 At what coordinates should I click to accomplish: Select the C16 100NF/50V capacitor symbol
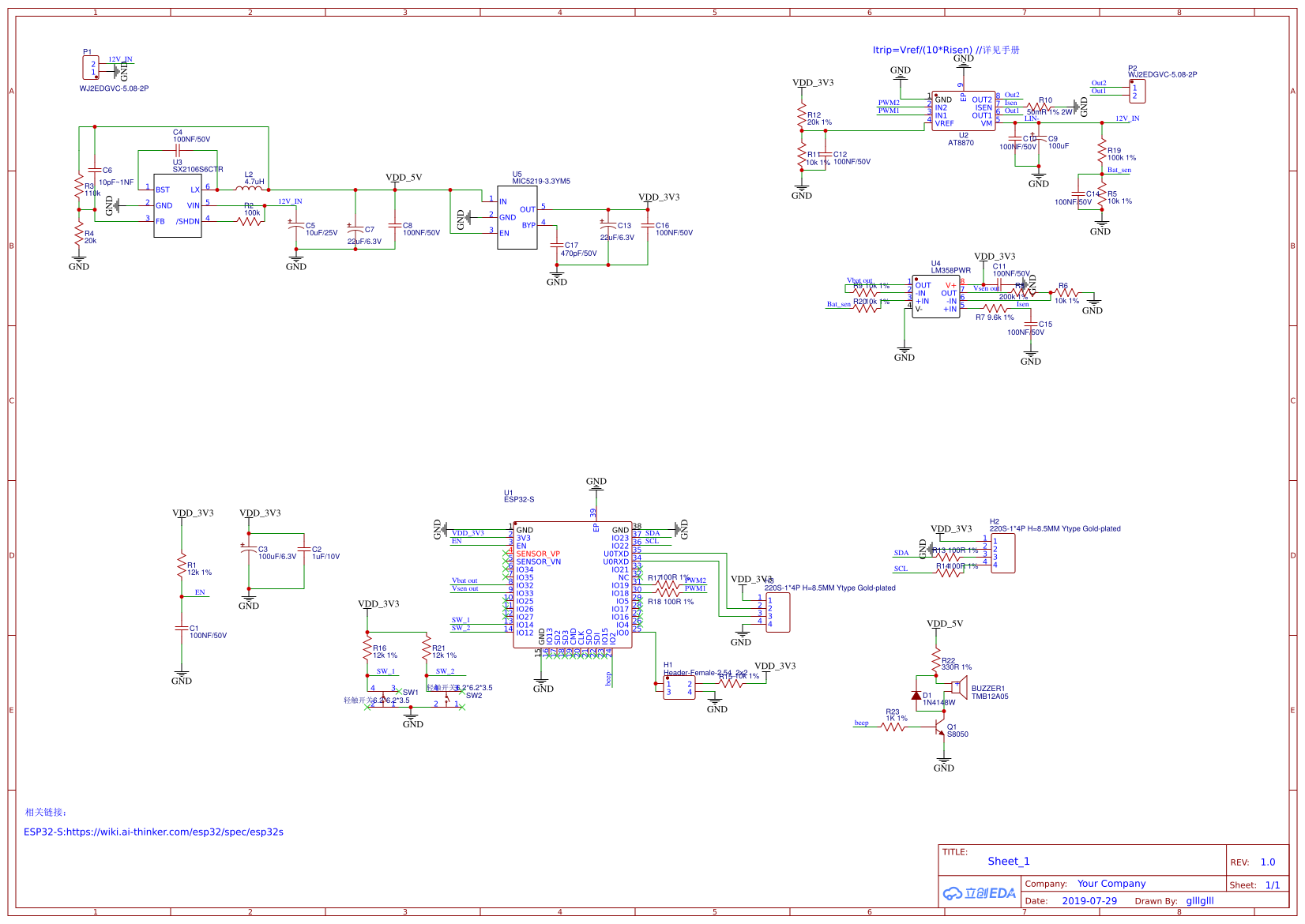(x=648, y=225)
